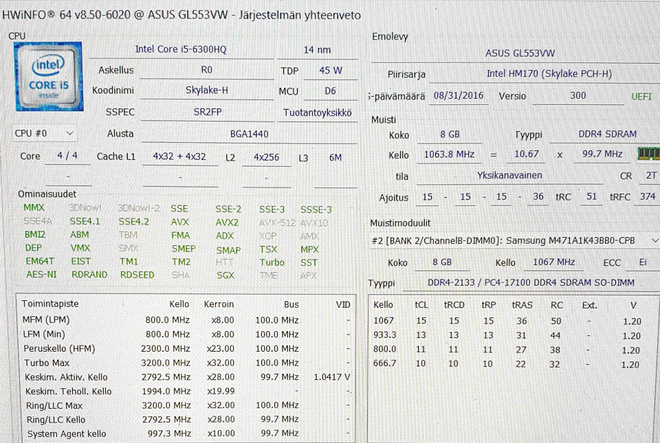Viewport: 660px width, 443px height.
Task: Click the Intel Core i5 logo image
Action: [x=49, y=76]
